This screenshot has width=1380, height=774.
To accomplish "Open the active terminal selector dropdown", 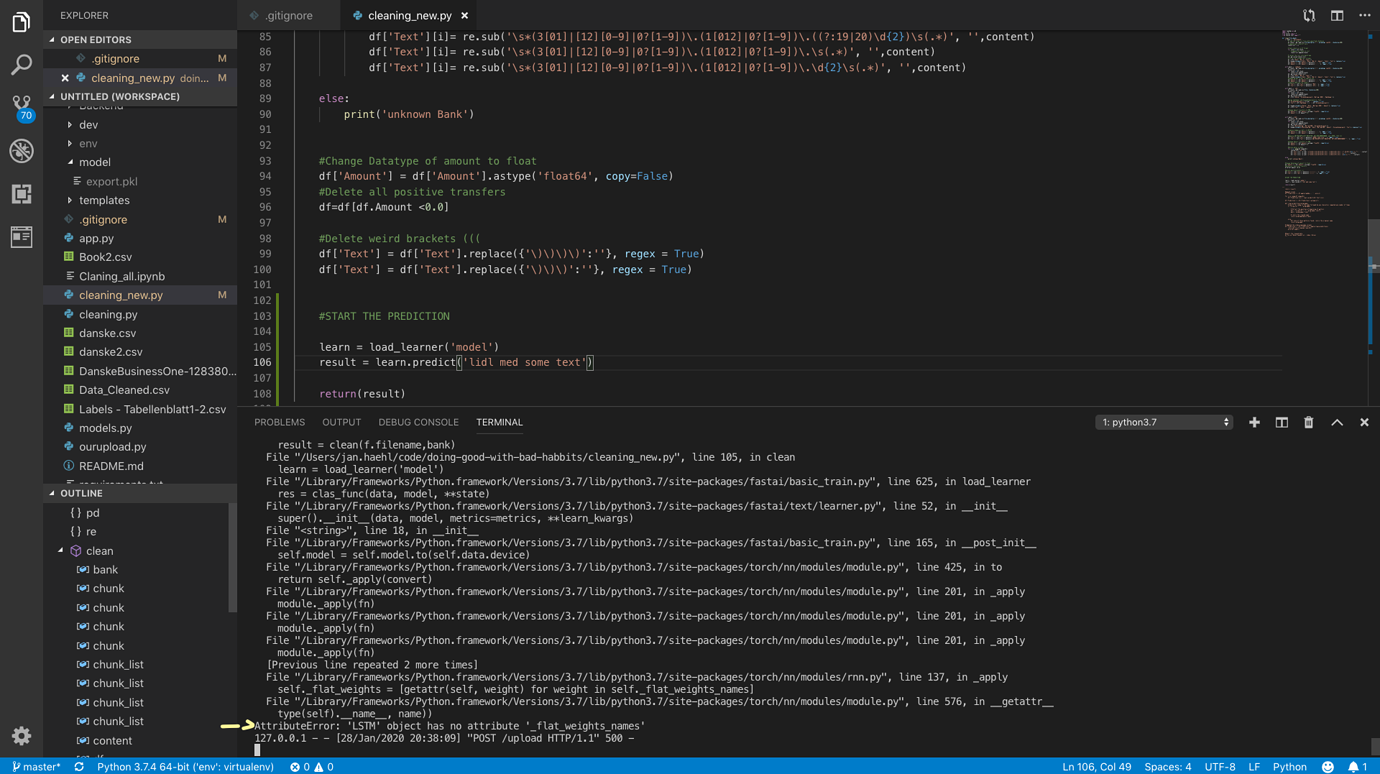I will (1163, 422).
